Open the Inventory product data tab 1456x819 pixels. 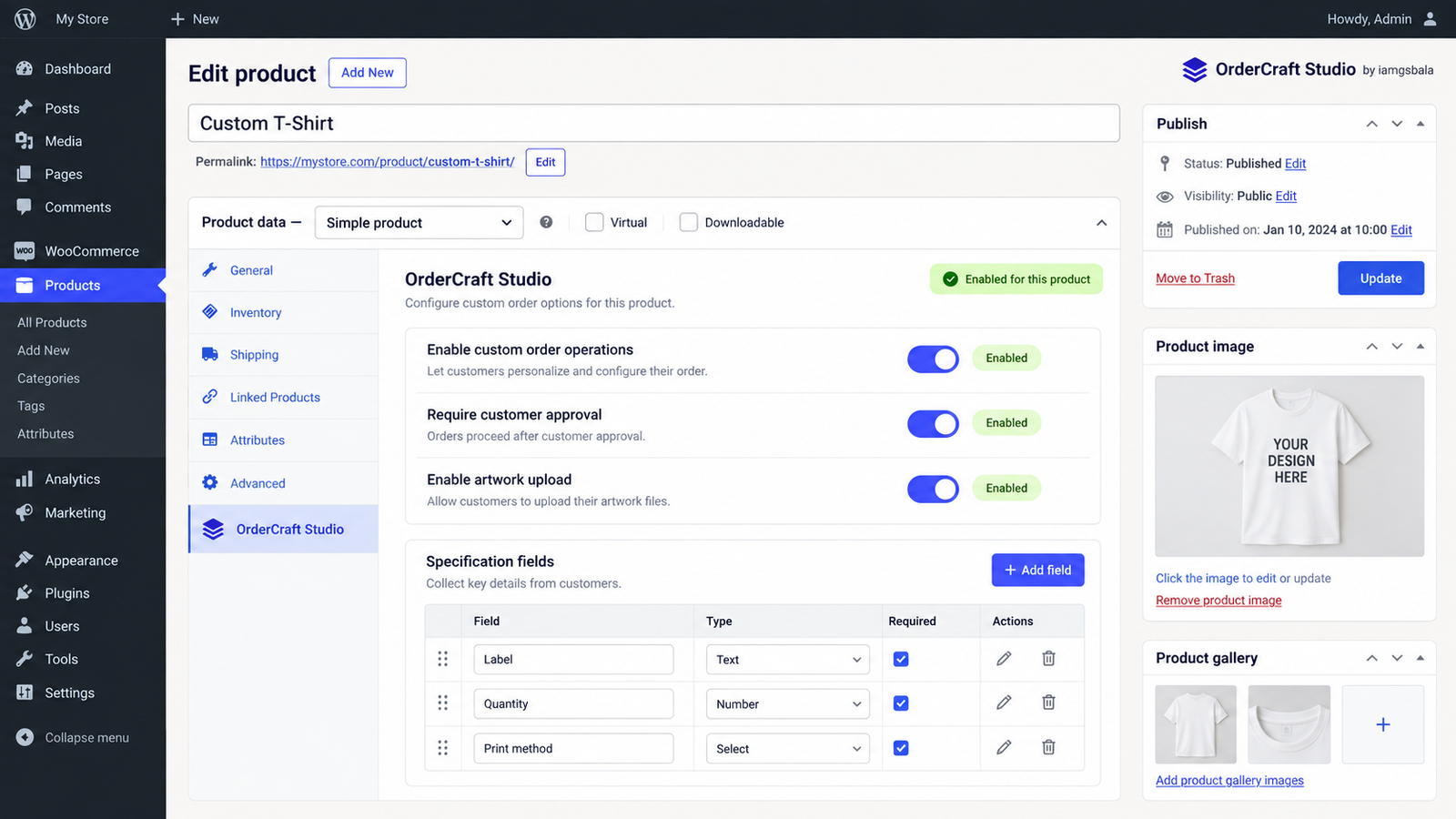pos(283,312)
